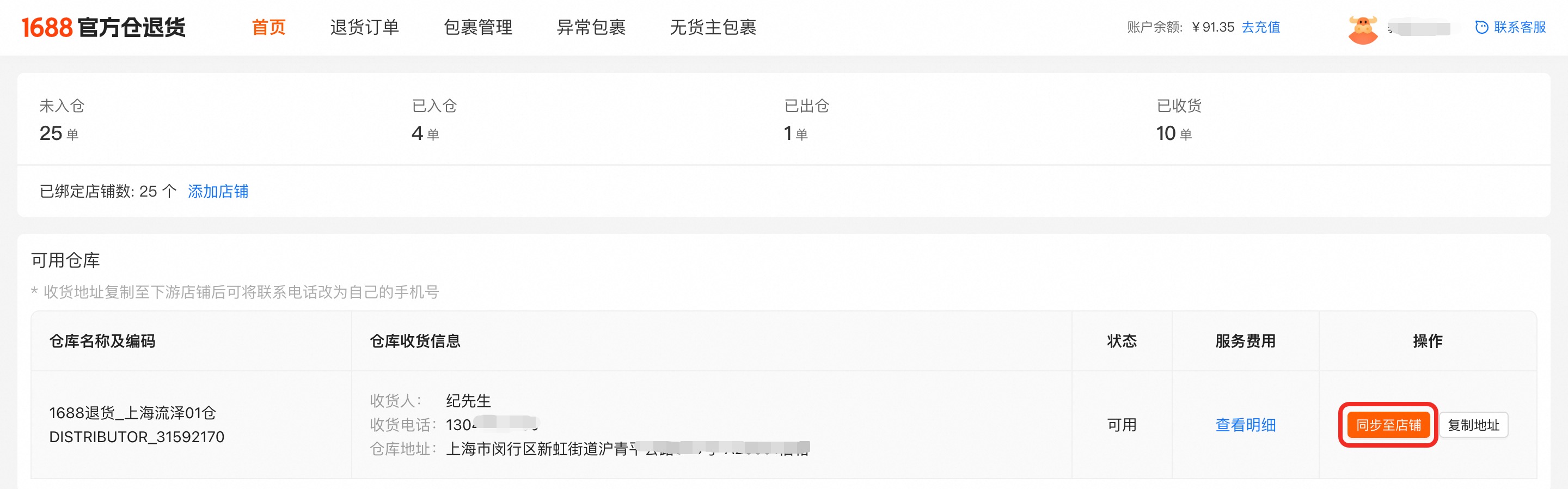Open the 异常包裹 page
The height and width of the screenshot is (489, 1568).
click(591, 27)
